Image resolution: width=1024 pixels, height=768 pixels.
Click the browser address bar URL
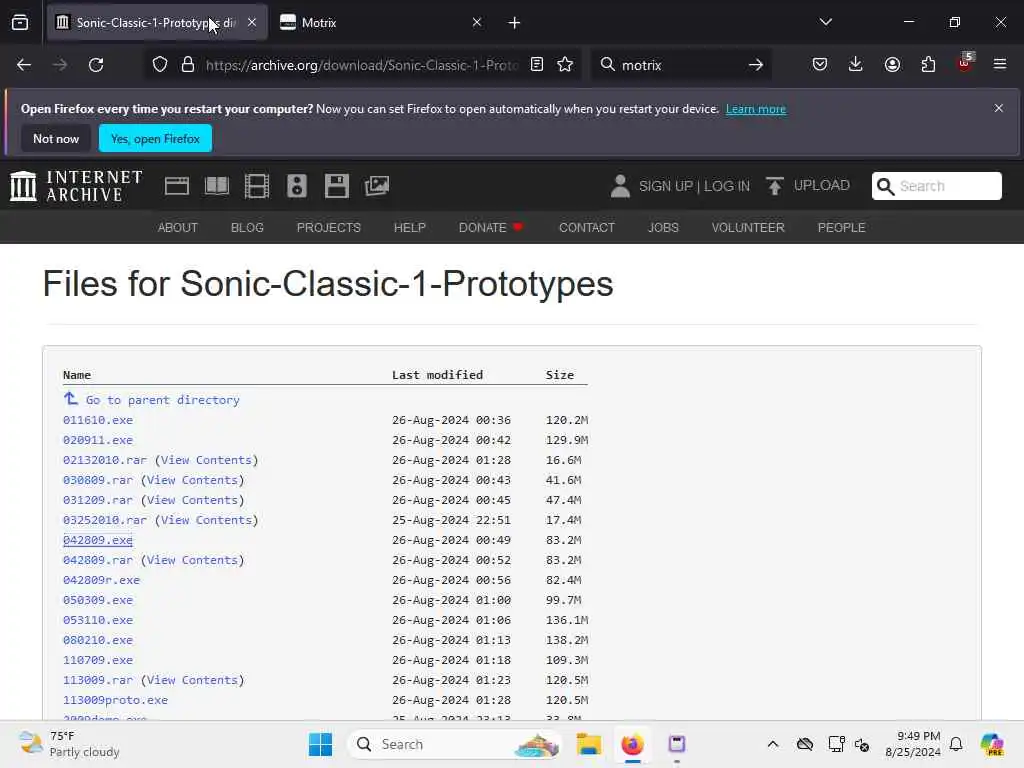[362, 65]
